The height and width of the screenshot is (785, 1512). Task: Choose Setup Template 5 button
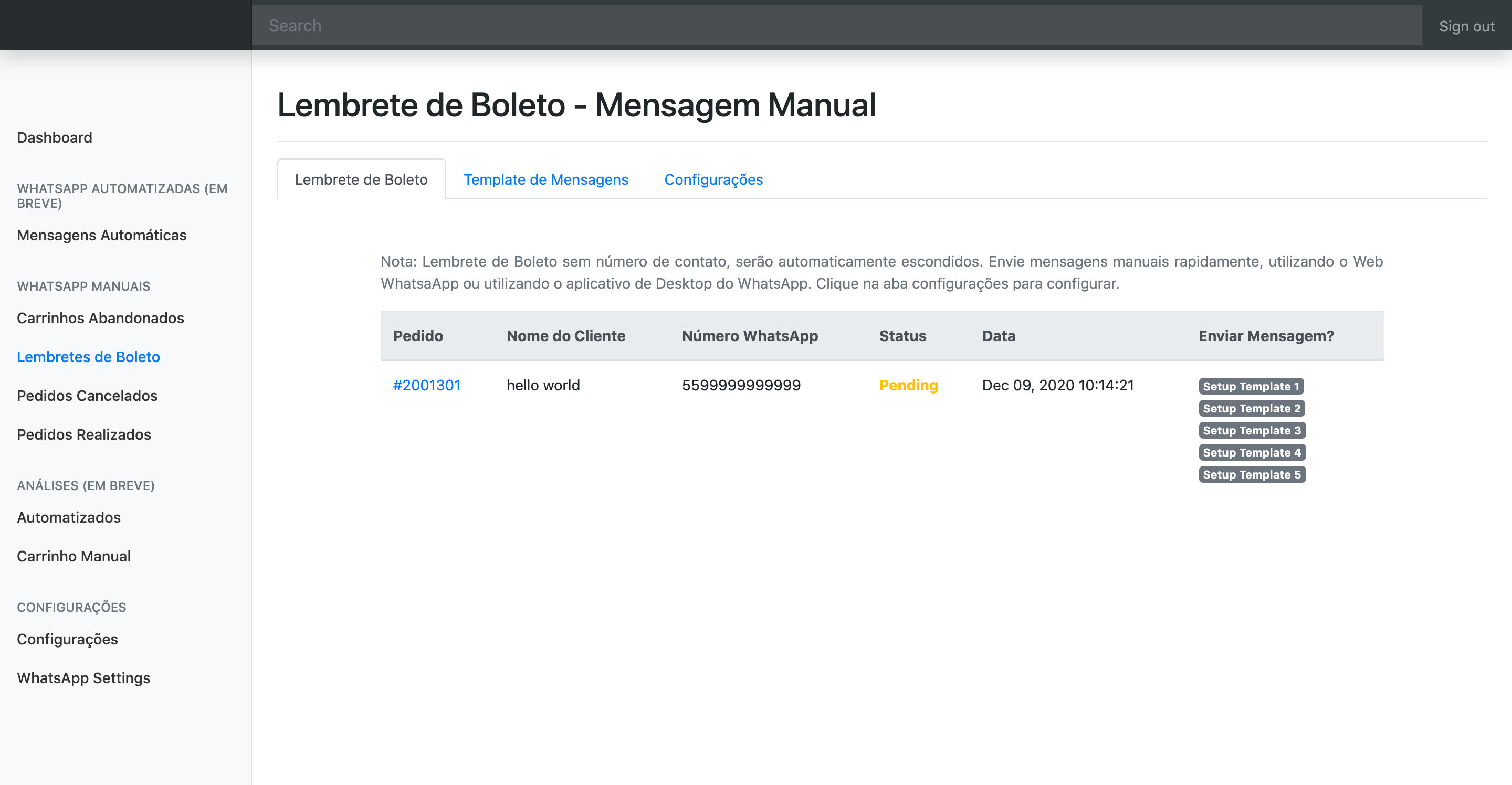click(1252, 474)
